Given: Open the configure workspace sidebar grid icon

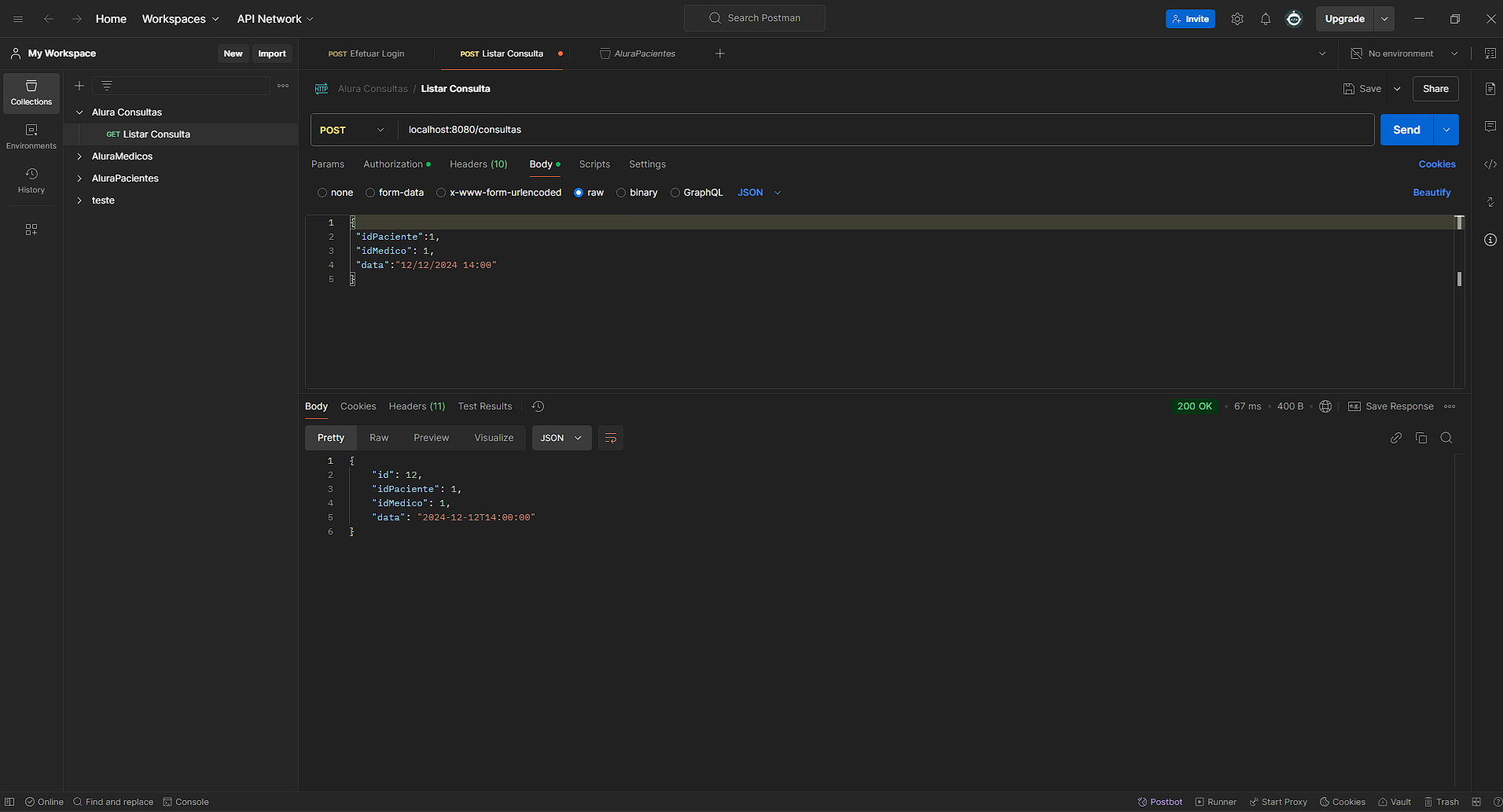Looking at the screenshot, I should click(x=31, y=230).
